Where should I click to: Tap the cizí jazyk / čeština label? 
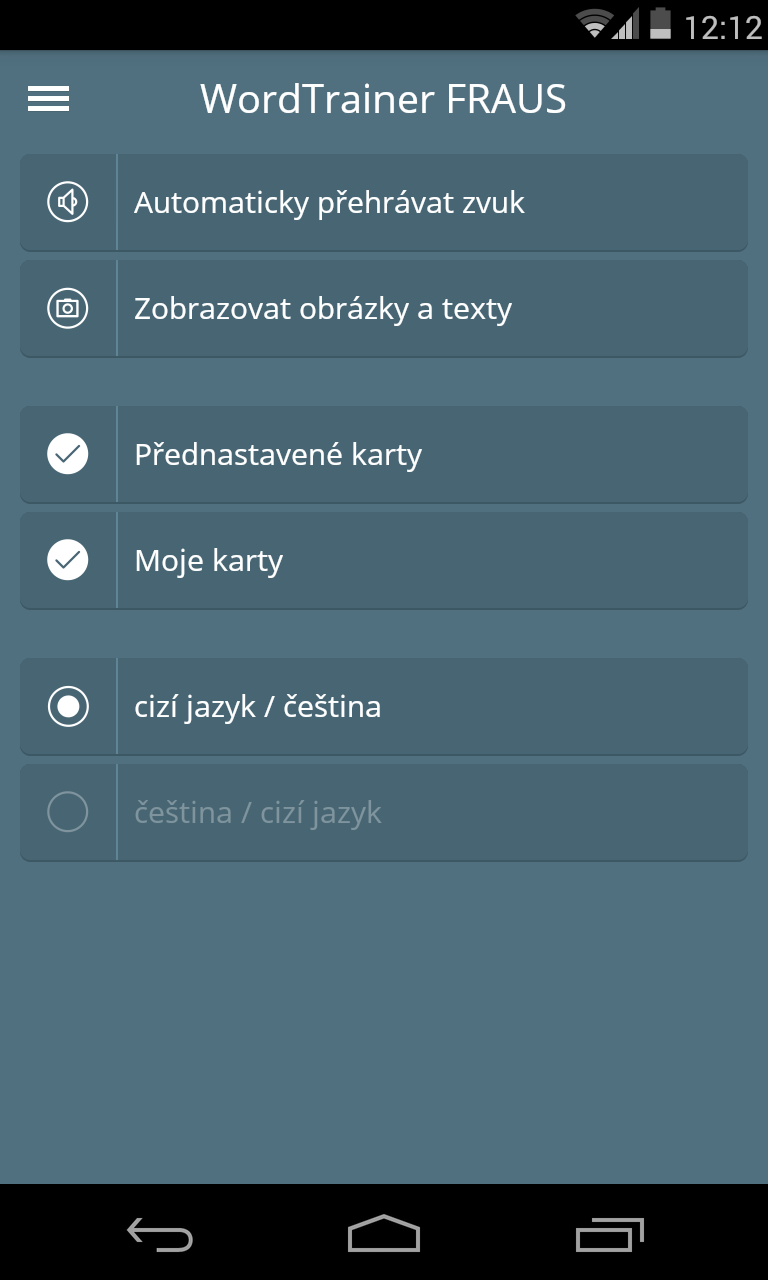(x=257, y=707)
